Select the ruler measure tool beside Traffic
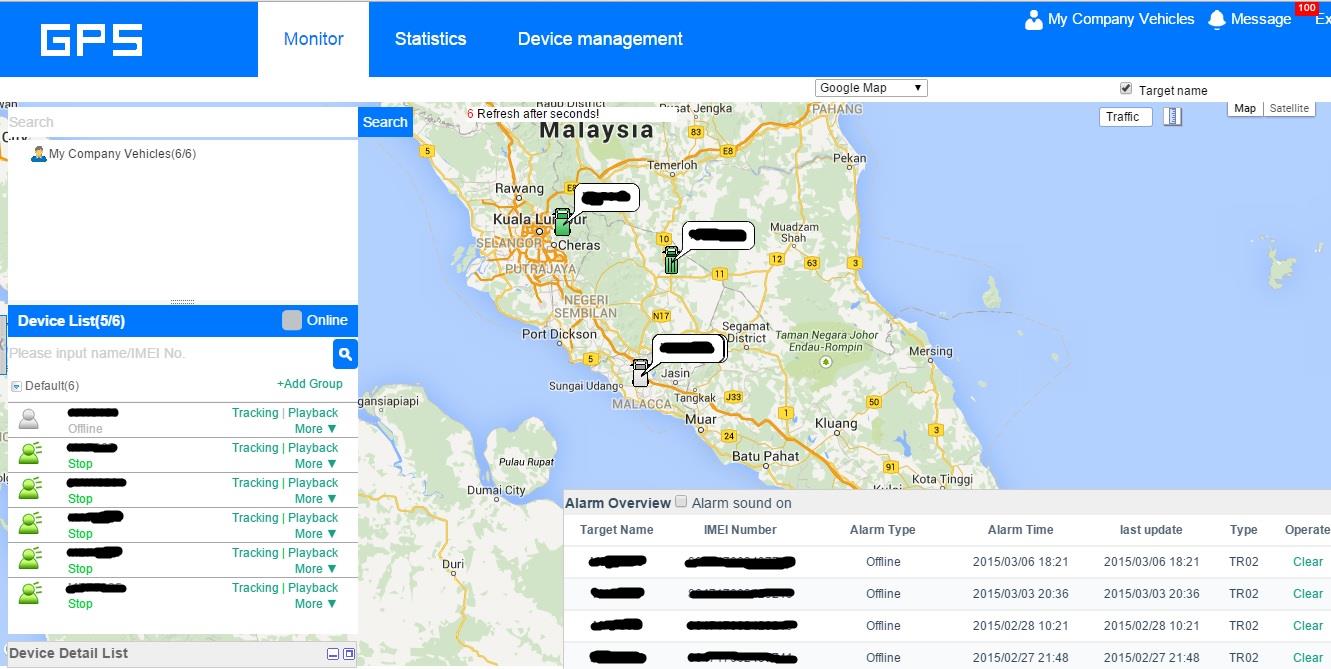Viewport: 1331px width, 669px height. click(x=1173, y=117)
